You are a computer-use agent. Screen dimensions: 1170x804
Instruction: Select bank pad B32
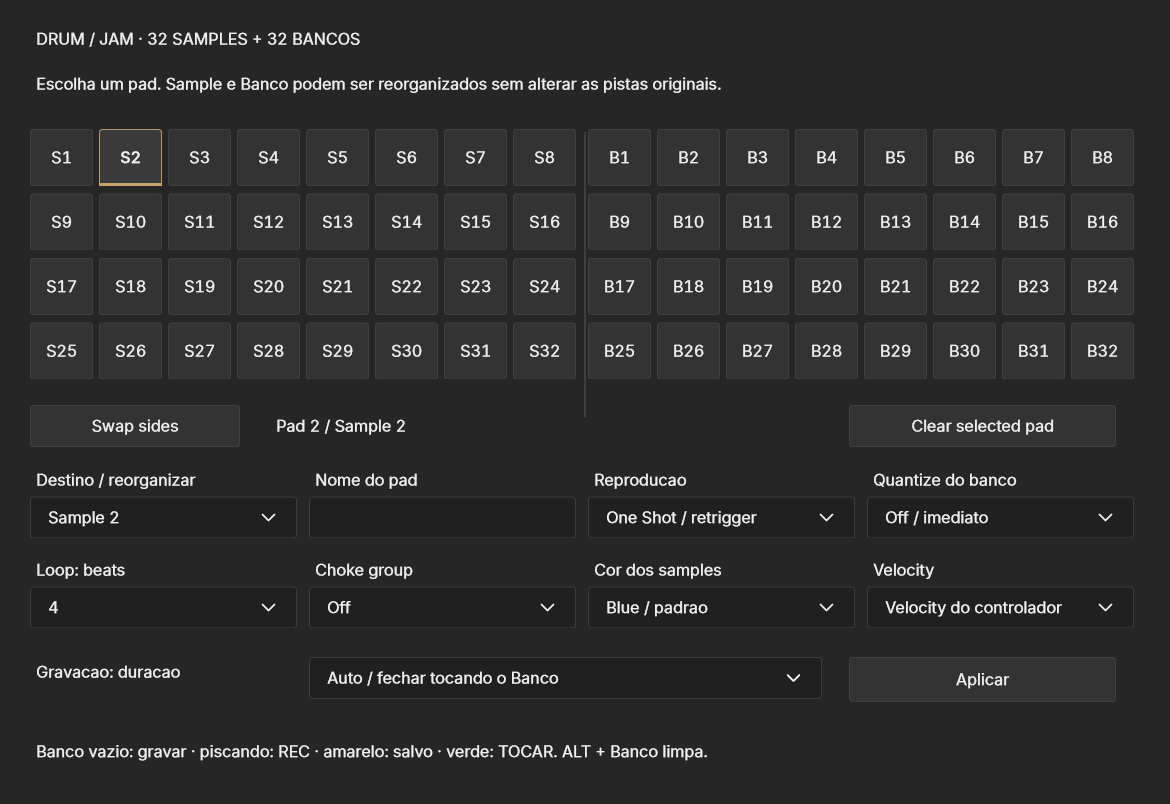coord(1102,351)
